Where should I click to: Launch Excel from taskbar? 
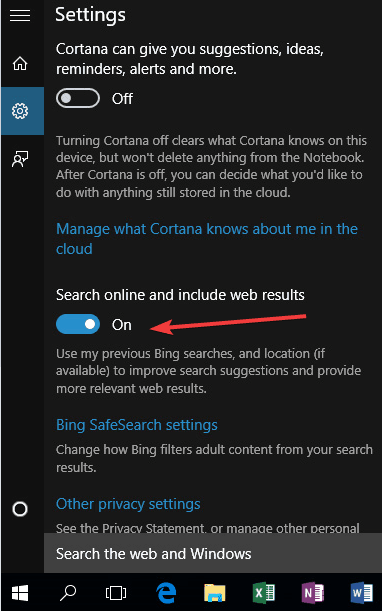click(264, 593)
